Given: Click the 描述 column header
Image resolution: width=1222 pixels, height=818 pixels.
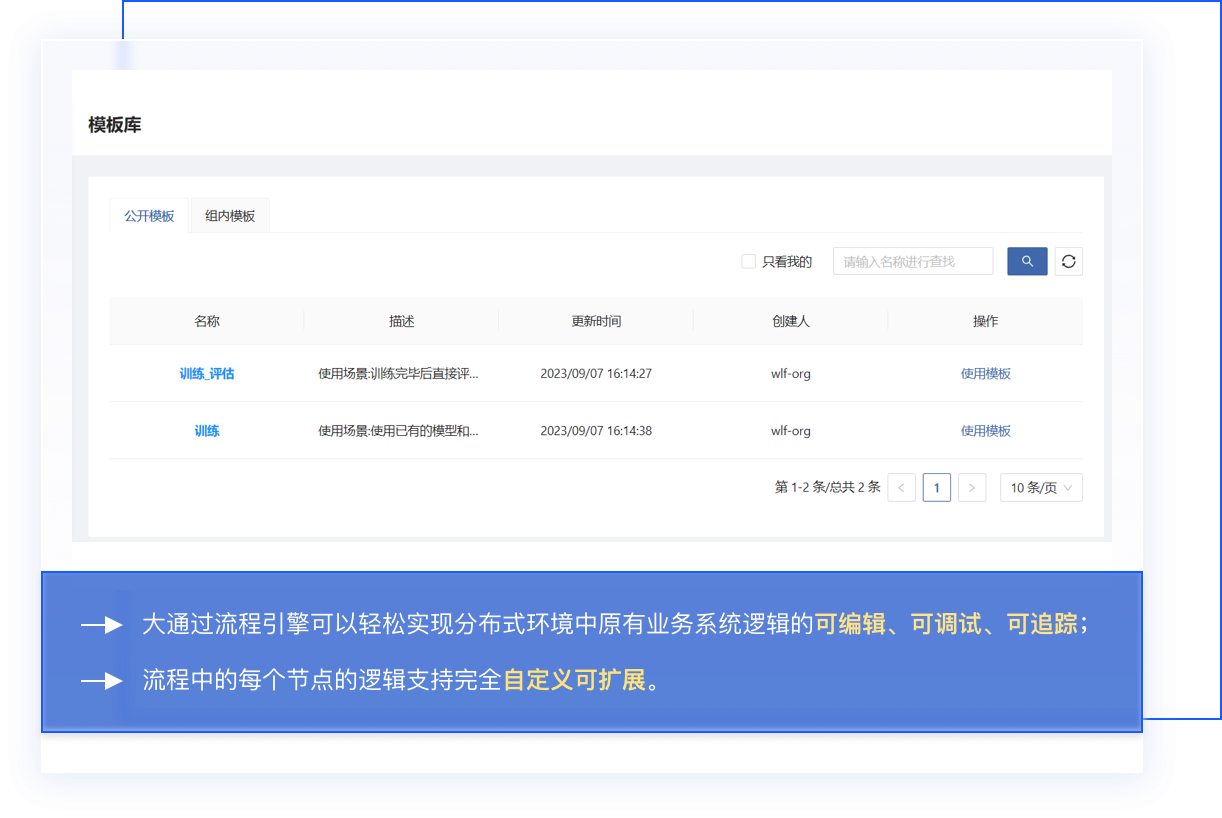Looking at the screenshot, I should (401, 321).
